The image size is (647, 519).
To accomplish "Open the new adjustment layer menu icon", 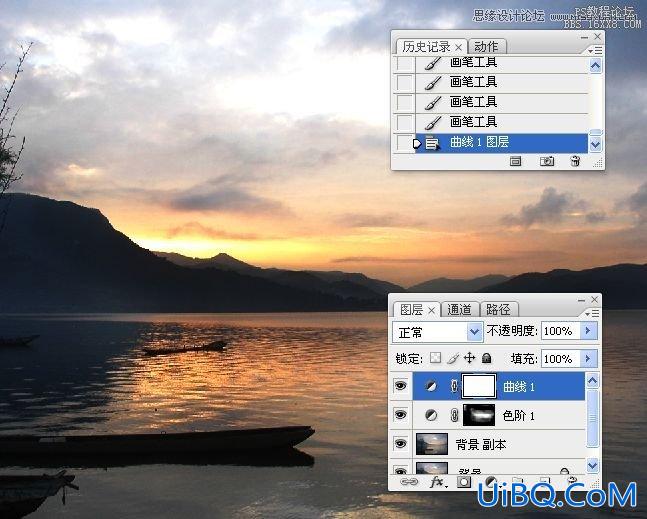I will pyautogui.click(x=490, y=481).
